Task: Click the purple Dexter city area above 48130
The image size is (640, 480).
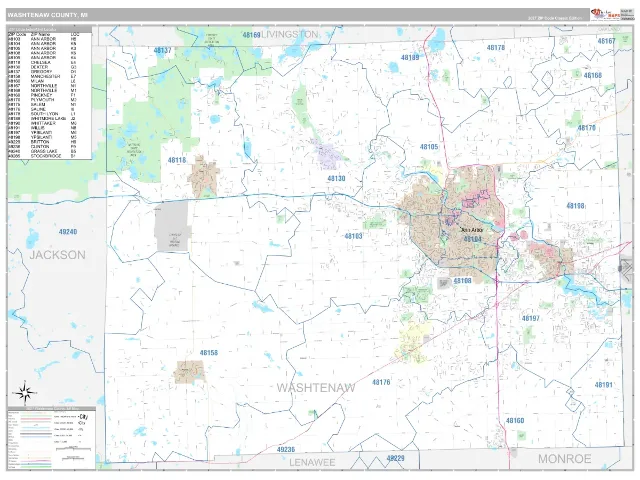Action: 327,154
